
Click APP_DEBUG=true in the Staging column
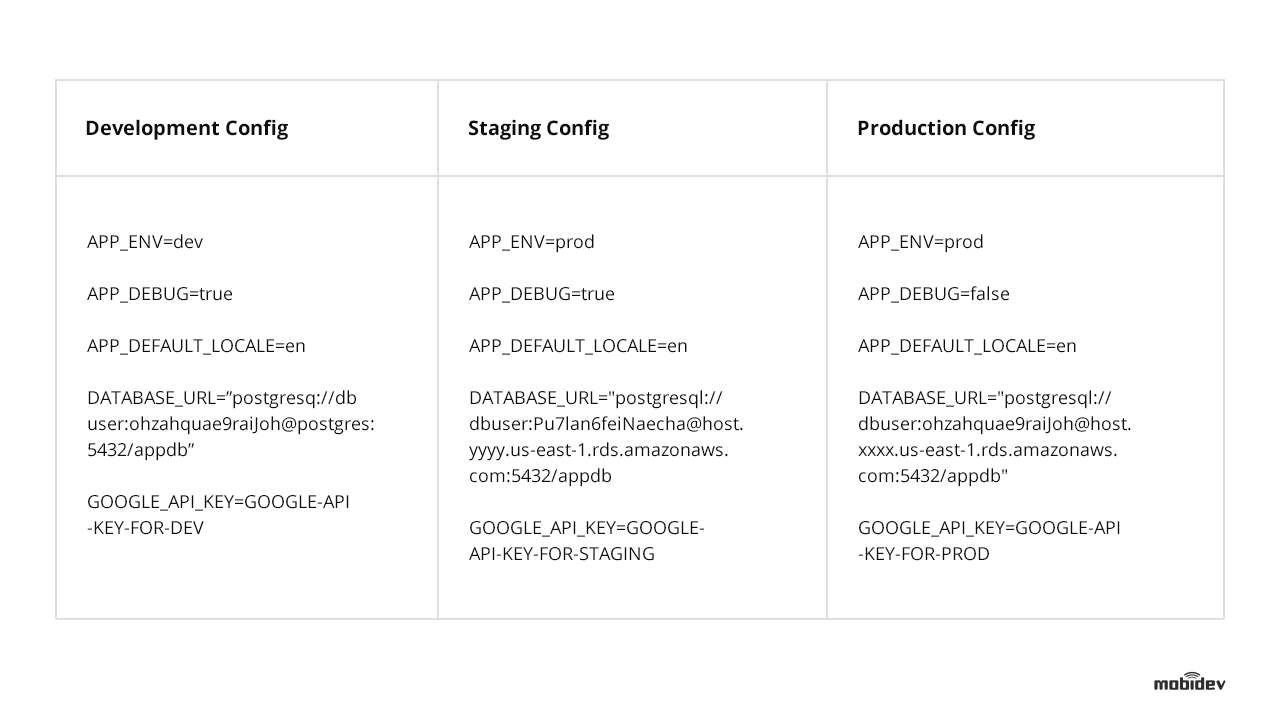pos(541,294)
